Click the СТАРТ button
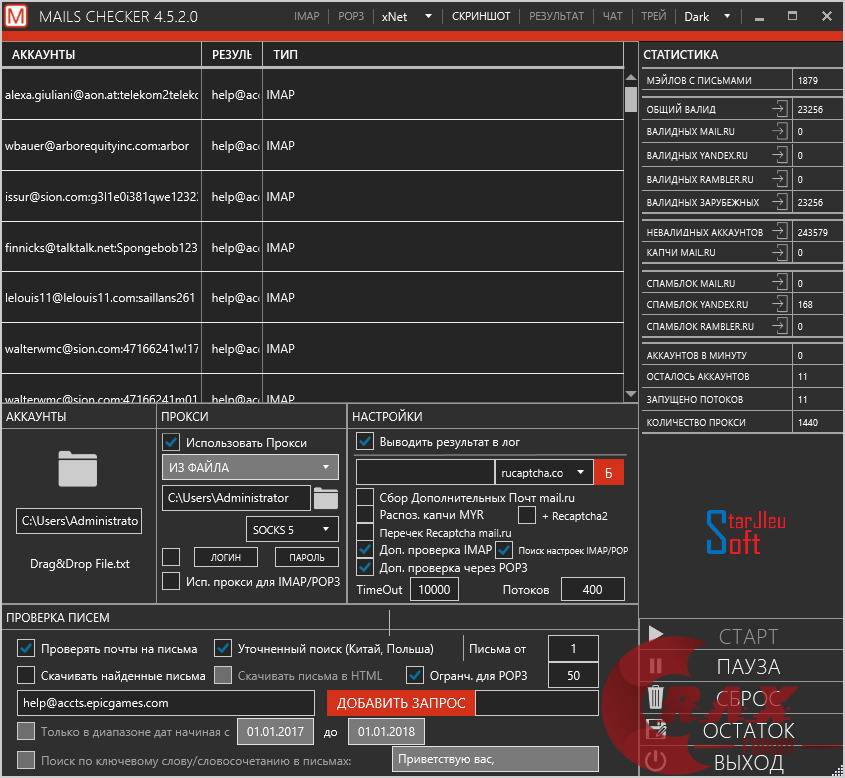The width and height of the screenshot is (845, 778). (x=740, y=636)
